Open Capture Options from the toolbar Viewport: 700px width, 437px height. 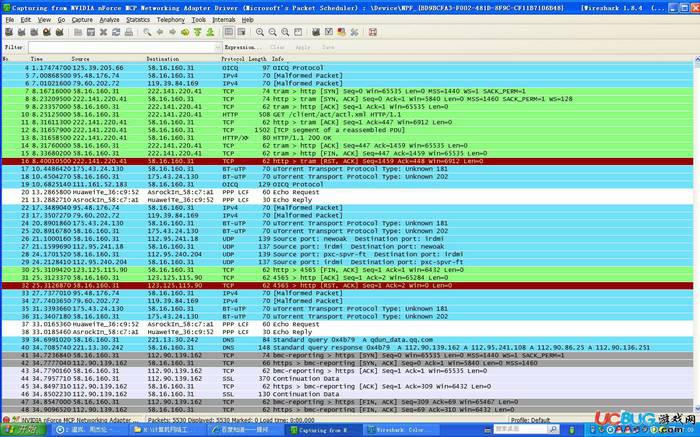[21, 32]
